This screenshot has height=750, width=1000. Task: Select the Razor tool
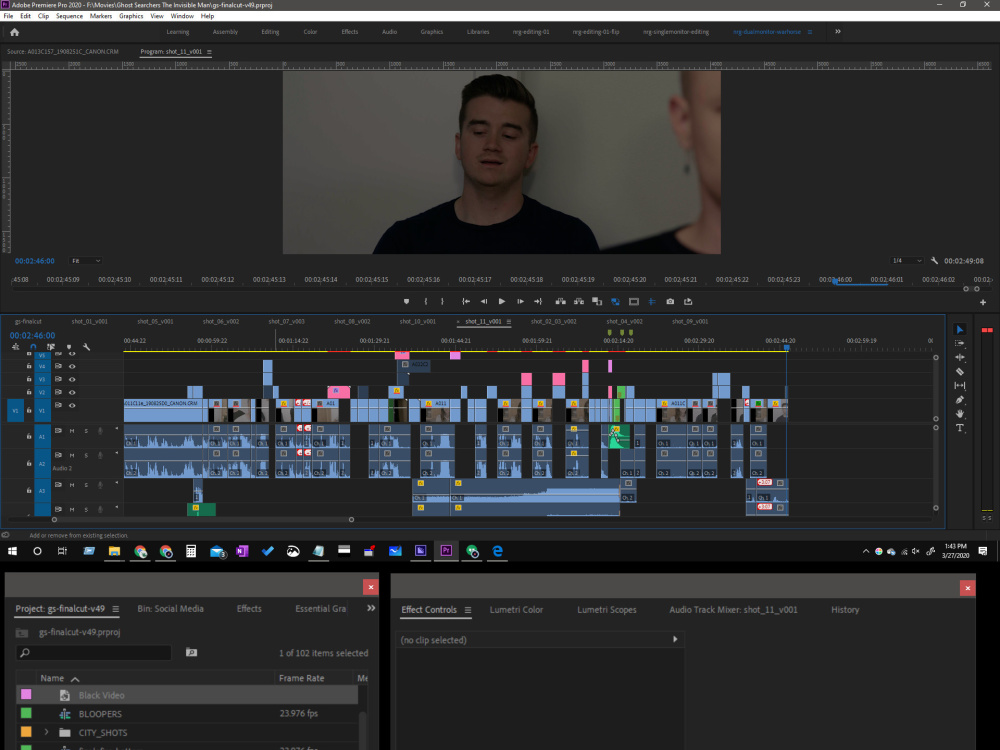point(959,371)
